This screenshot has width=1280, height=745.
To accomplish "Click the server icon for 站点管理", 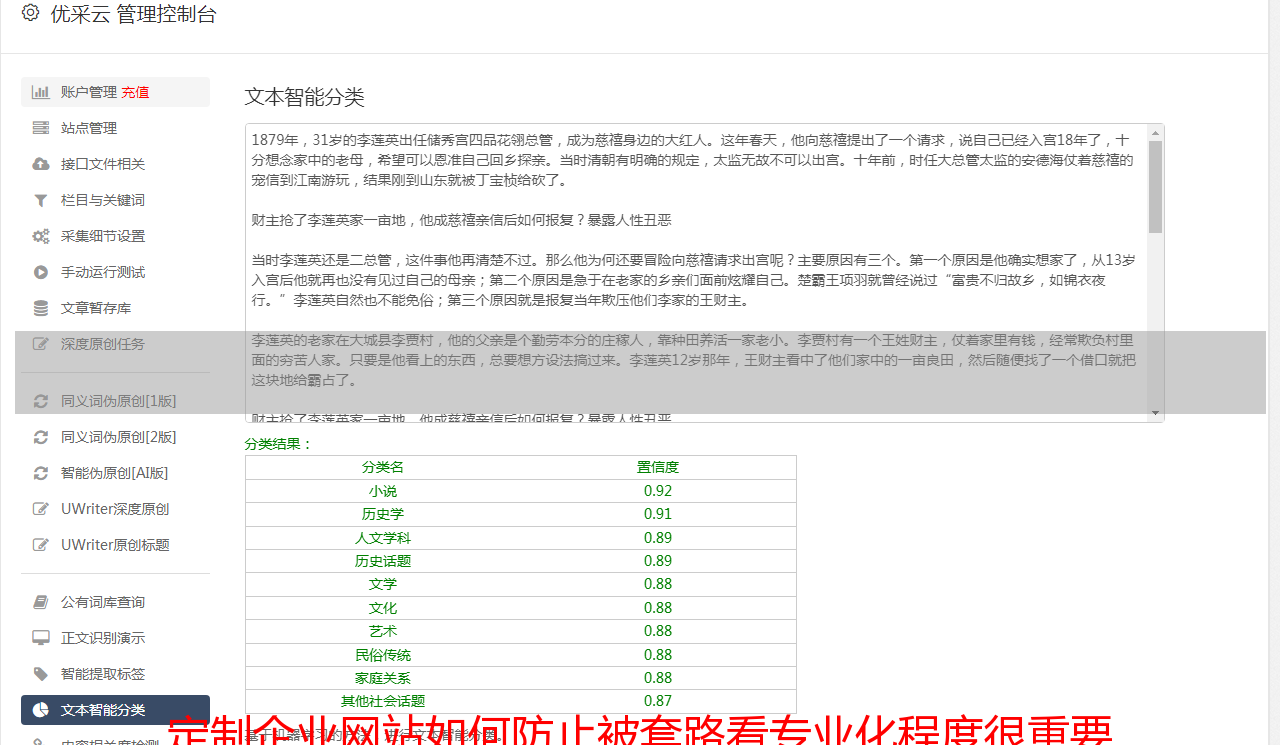I will pyautogui.click(x=41, y=128).
